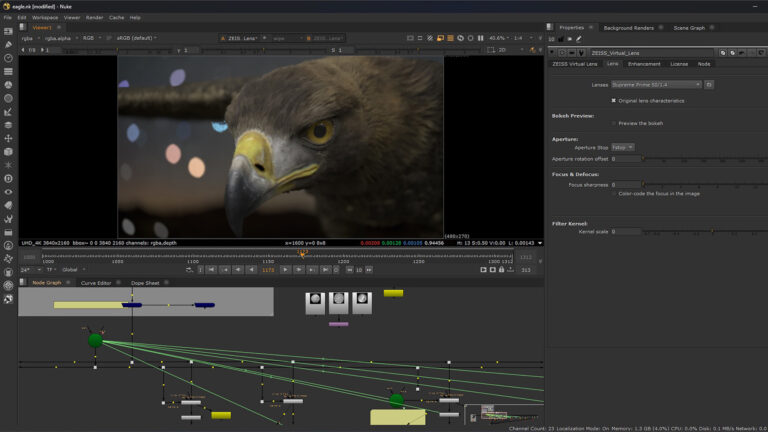Click the pause icon in the viewer toolbar

(x=478, y=38)
